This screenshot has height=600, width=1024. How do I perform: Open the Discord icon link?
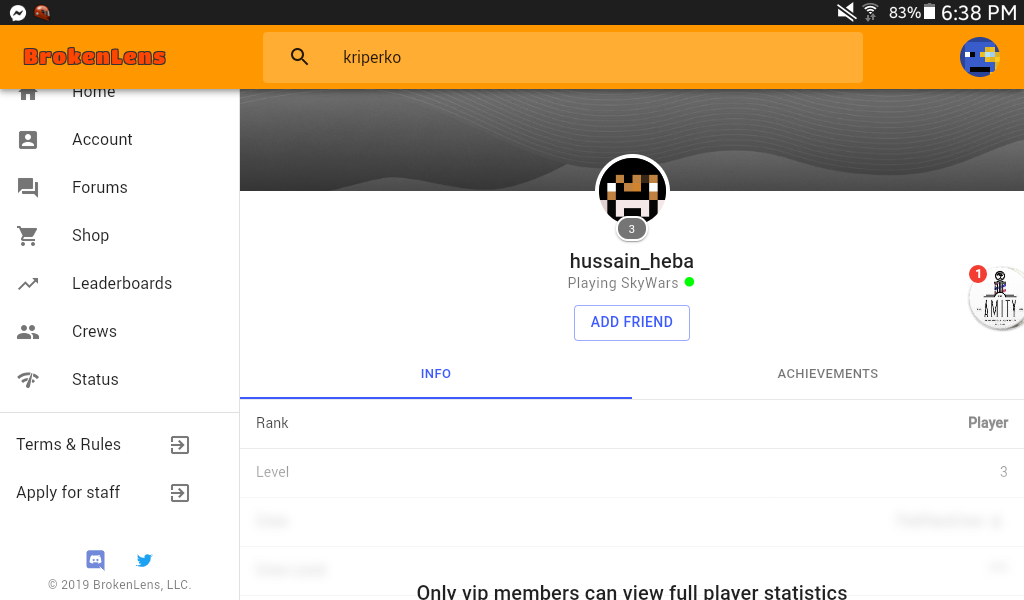(95, 560)
